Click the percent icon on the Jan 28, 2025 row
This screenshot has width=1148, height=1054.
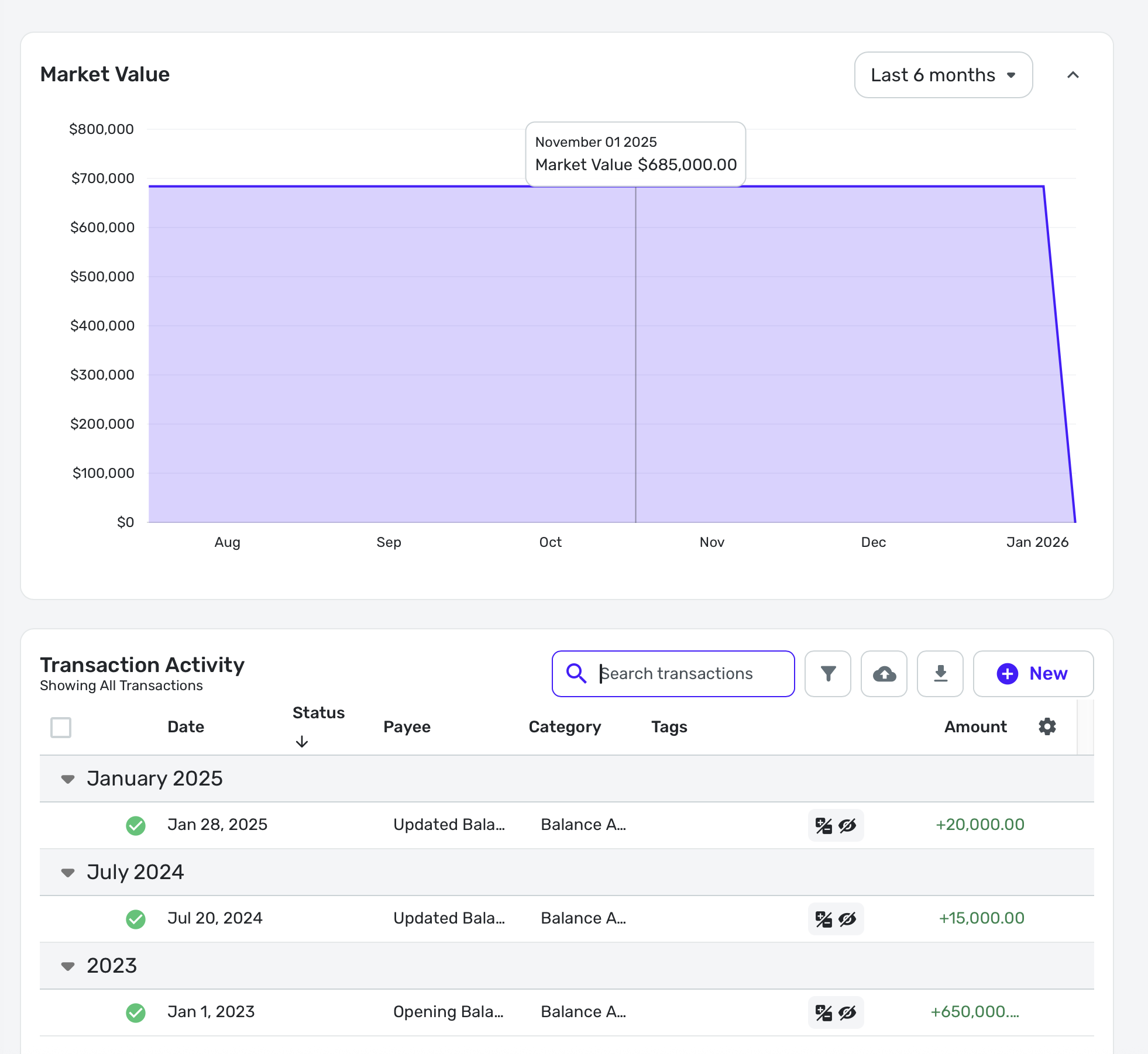(823, 825)
